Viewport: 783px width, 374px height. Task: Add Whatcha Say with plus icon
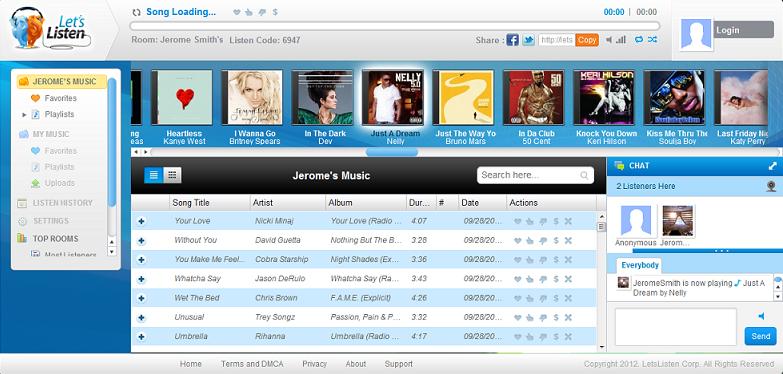[141, 279]
